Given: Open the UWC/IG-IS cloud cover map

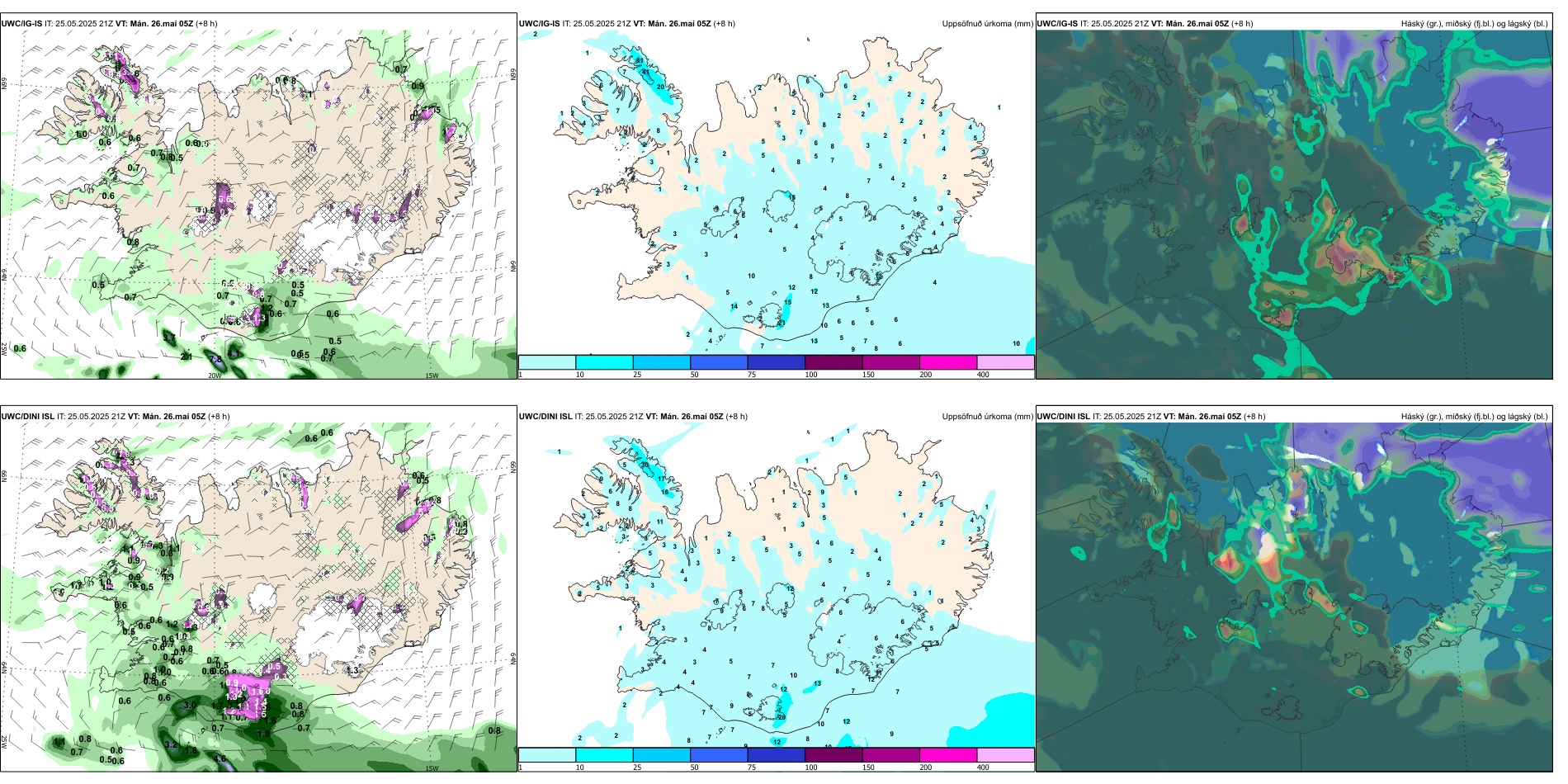Looking at the screenshot, I should (x=1294, y=205).
